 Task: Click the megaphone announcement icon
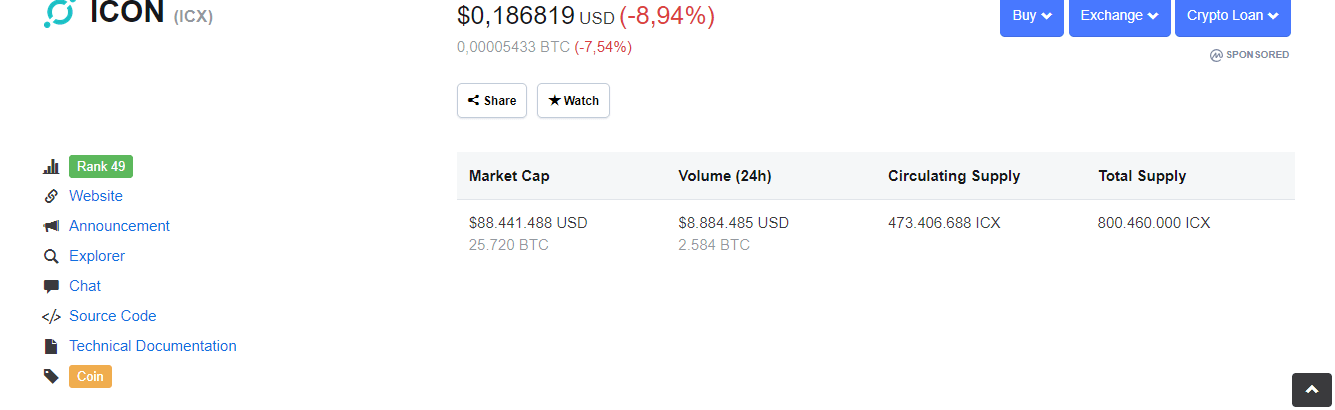[x=51, y=226]
